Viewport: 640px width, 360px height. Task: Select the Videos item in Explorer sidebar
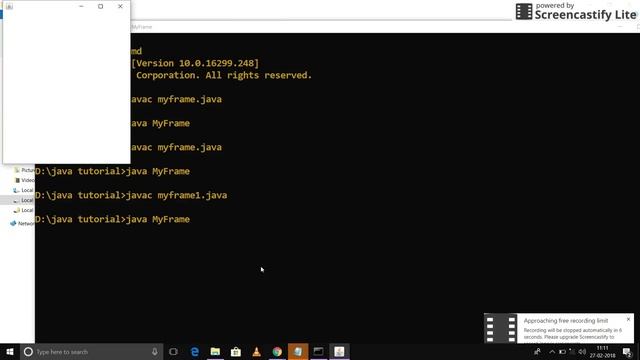coord(24,180)
